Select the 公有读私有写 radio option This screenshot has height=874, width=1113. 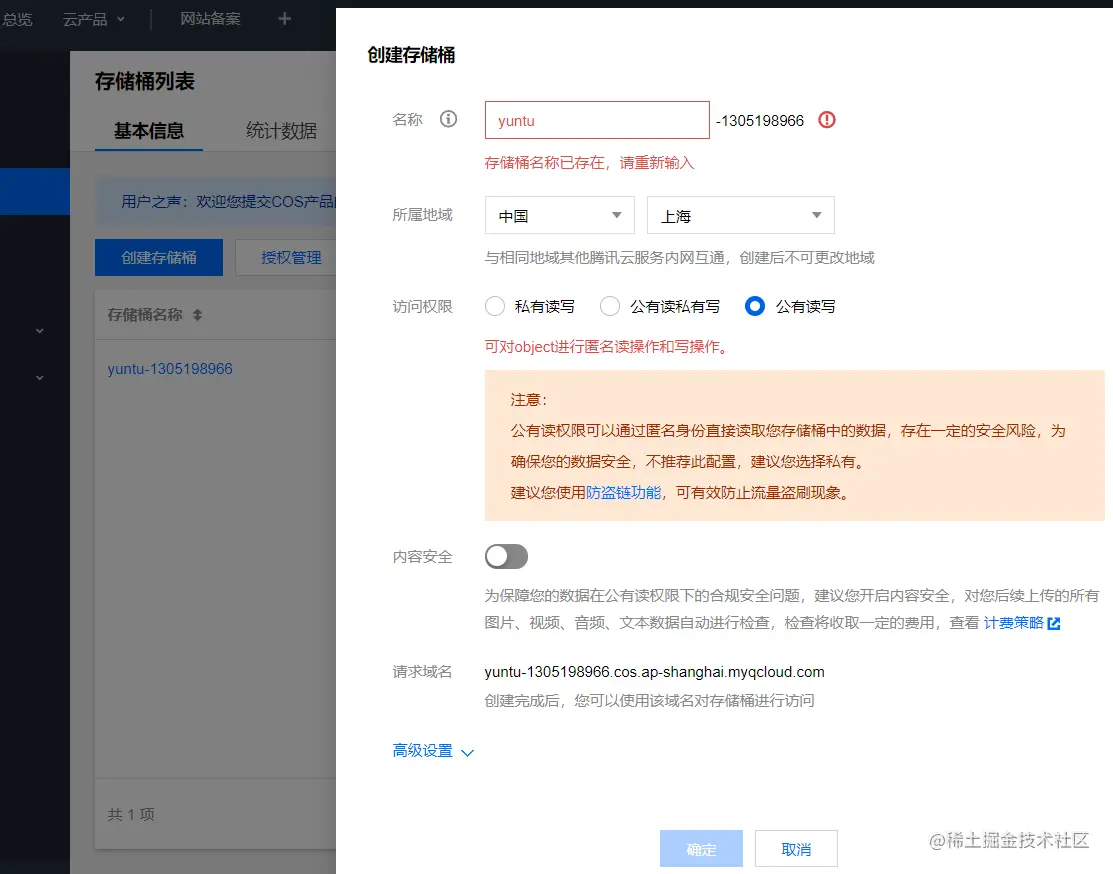(610, 306)
